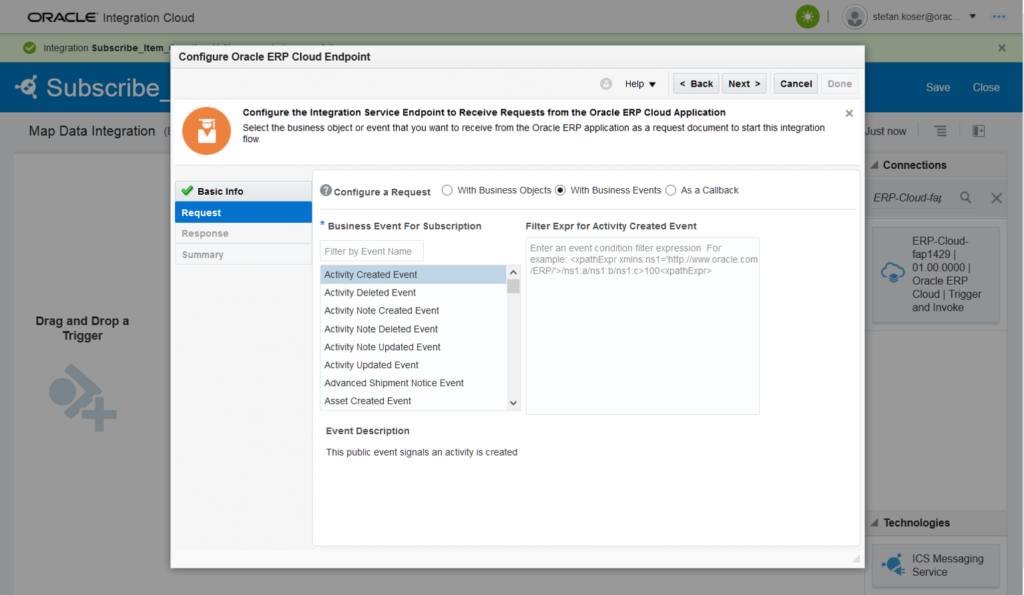Viewport: 1024px width, 595px height.
Task: Cancel the endpoint configuration
Action: coord(795,84)
